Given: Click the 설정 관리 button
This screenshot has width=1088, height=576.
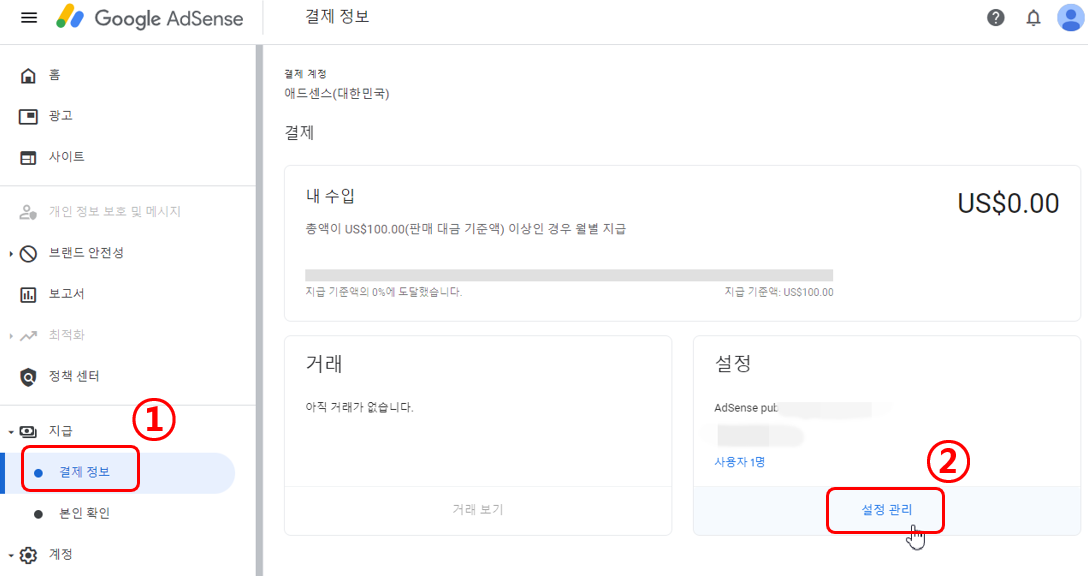Looking at the screenshot, I should 885,510.
